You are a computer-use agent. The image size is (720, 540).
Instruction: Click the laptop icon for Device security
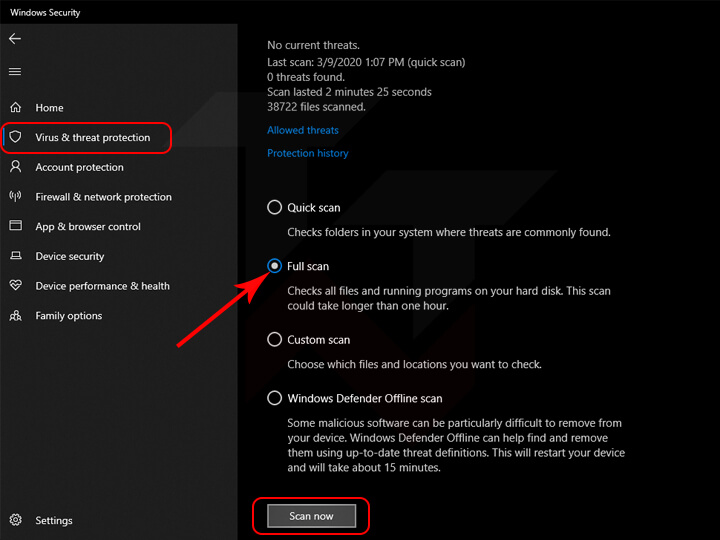click(x=16, y=255)
